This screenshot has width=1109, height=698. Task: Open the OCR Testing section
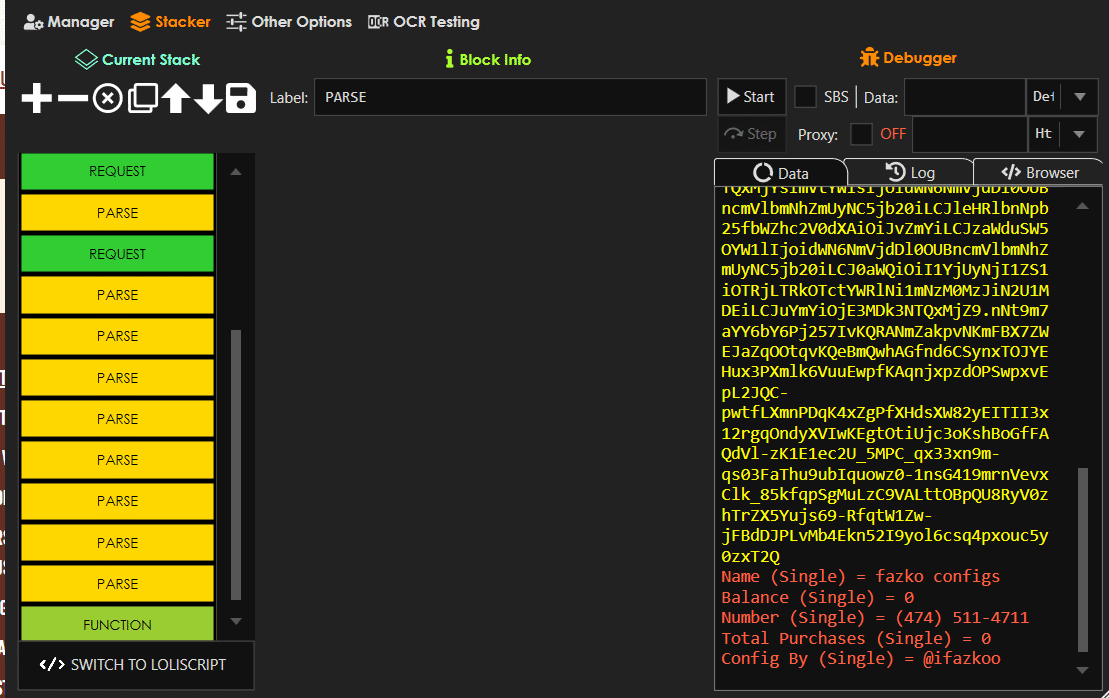[x=423, y=20]
